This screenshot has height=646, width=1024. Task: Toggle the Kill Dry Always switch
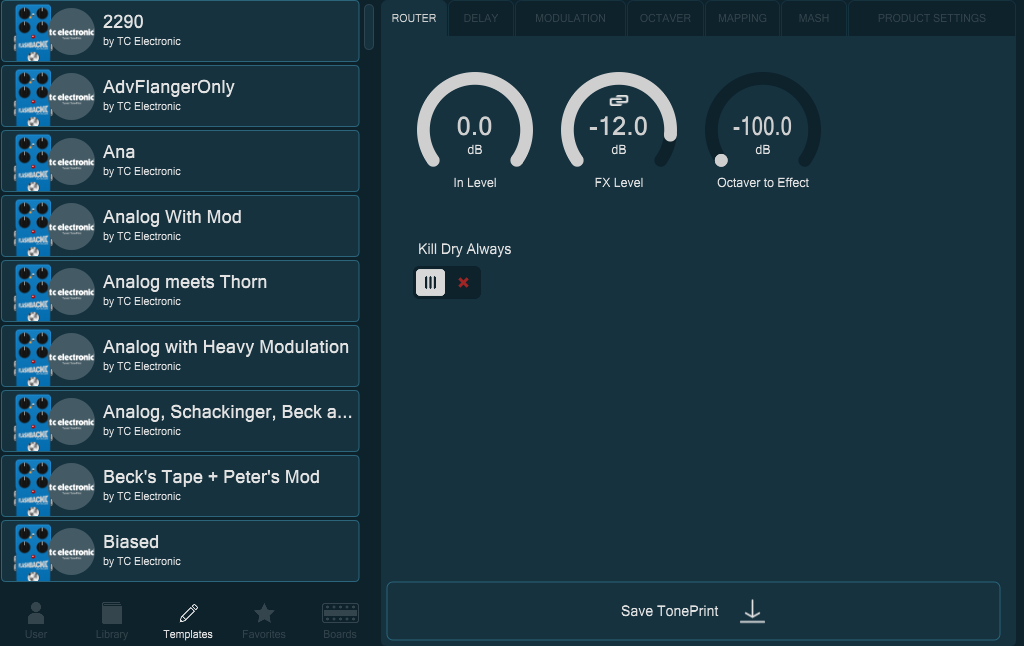[x=447, y=283]
